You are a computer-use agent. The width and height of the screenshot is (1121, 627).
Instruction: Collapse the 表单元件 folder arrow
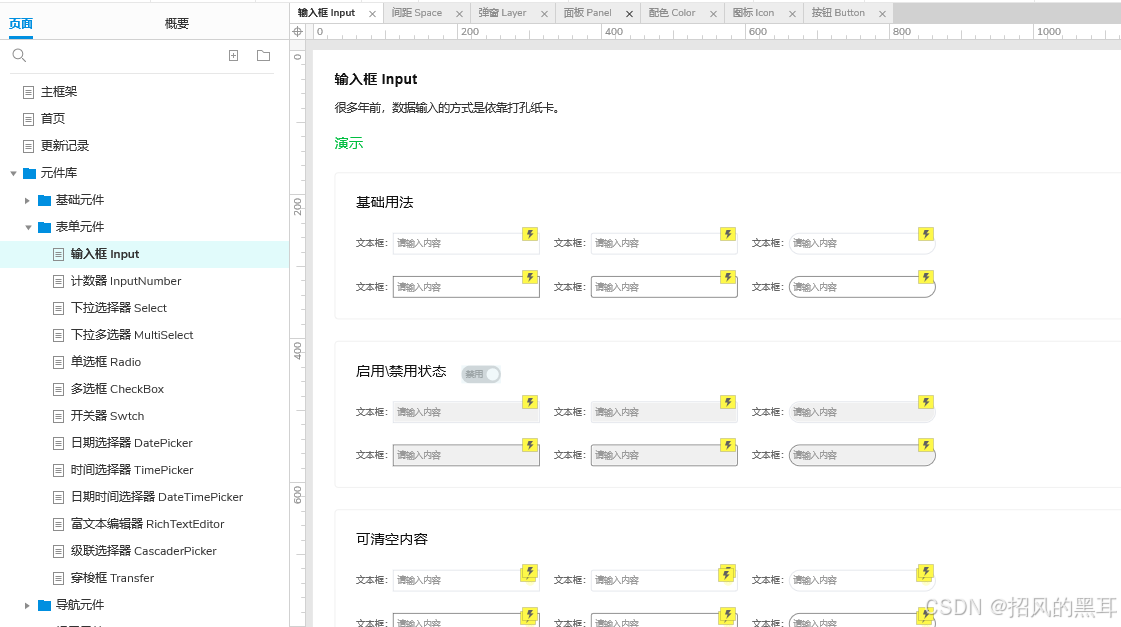[29, 227]
